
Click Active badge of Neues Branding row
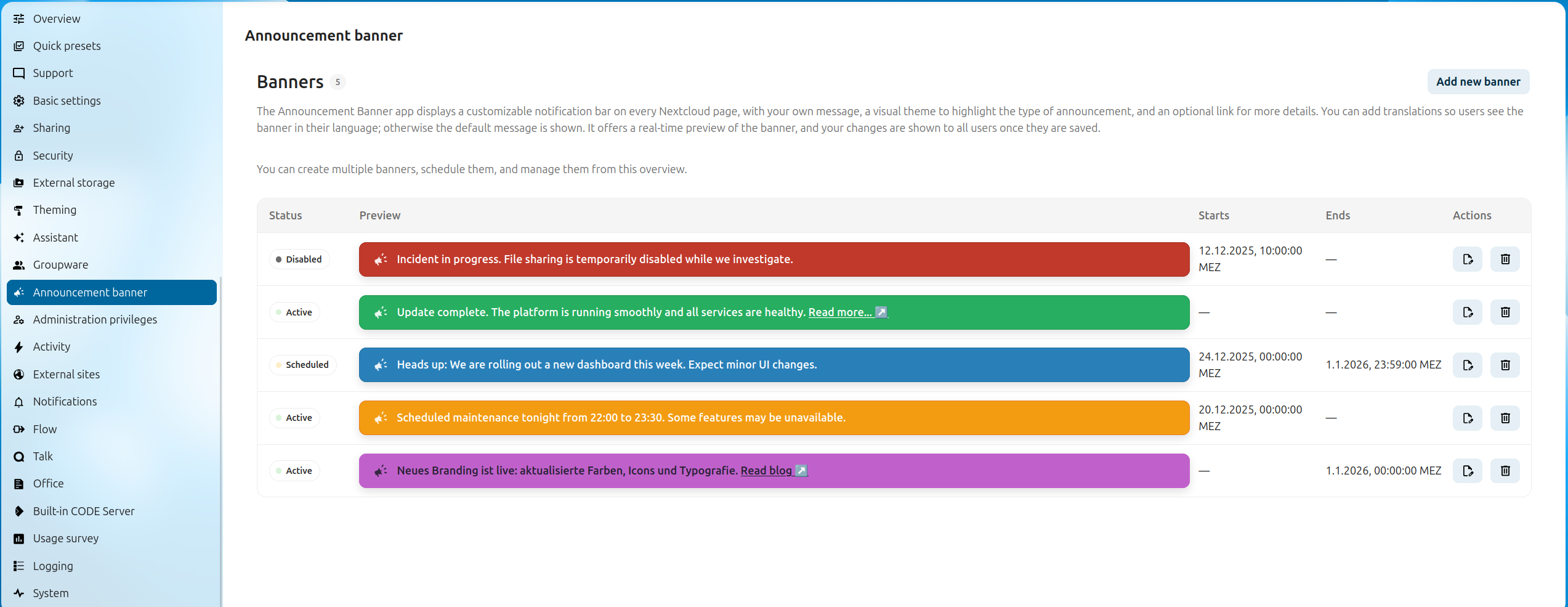(294, 471)
